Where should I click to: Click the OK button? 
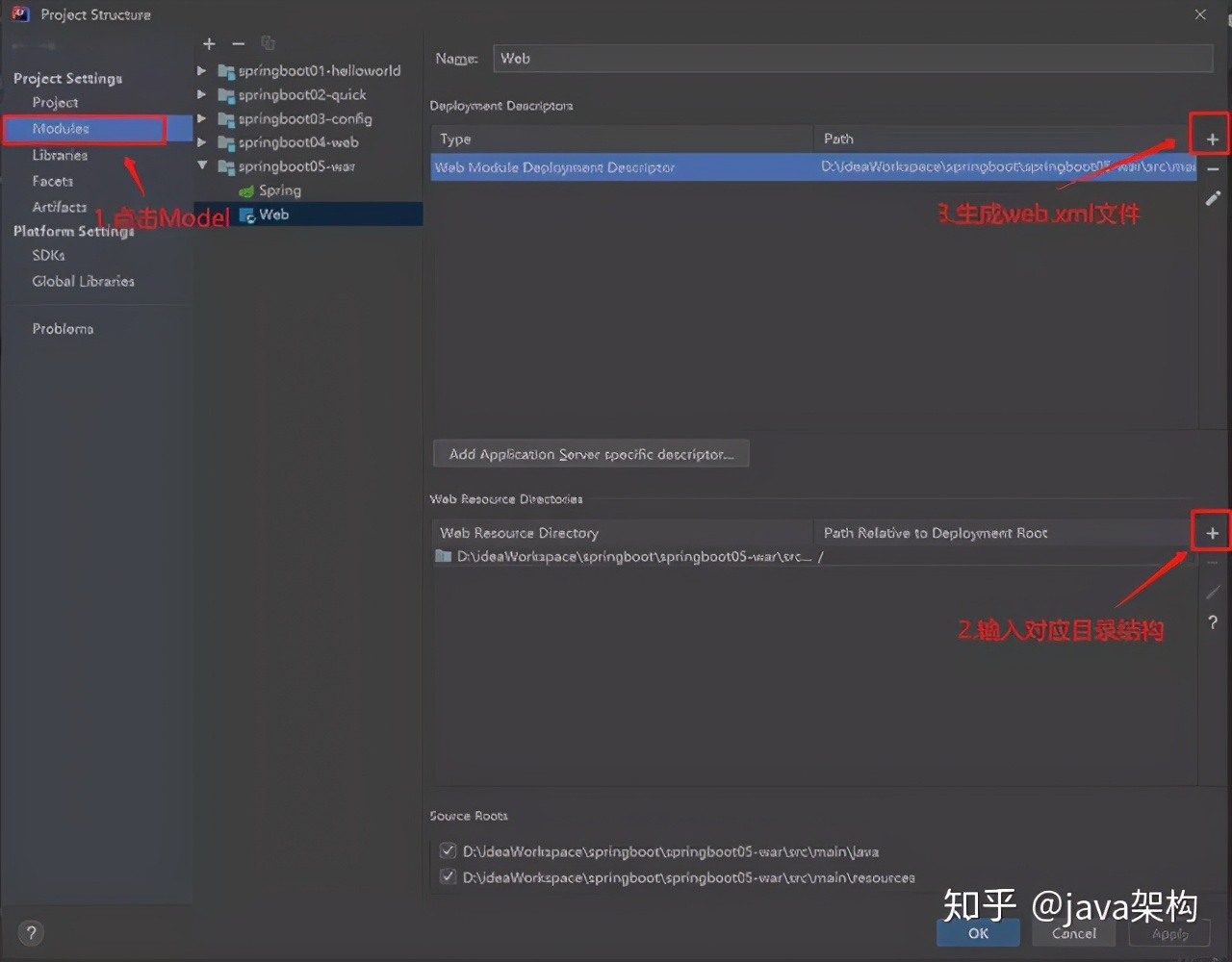978,932
